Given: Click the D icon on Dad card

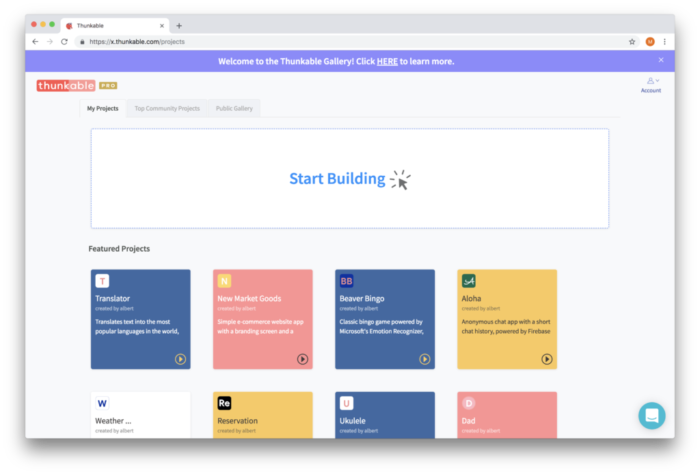Looking at the screenshot, I should coord(469,403).
